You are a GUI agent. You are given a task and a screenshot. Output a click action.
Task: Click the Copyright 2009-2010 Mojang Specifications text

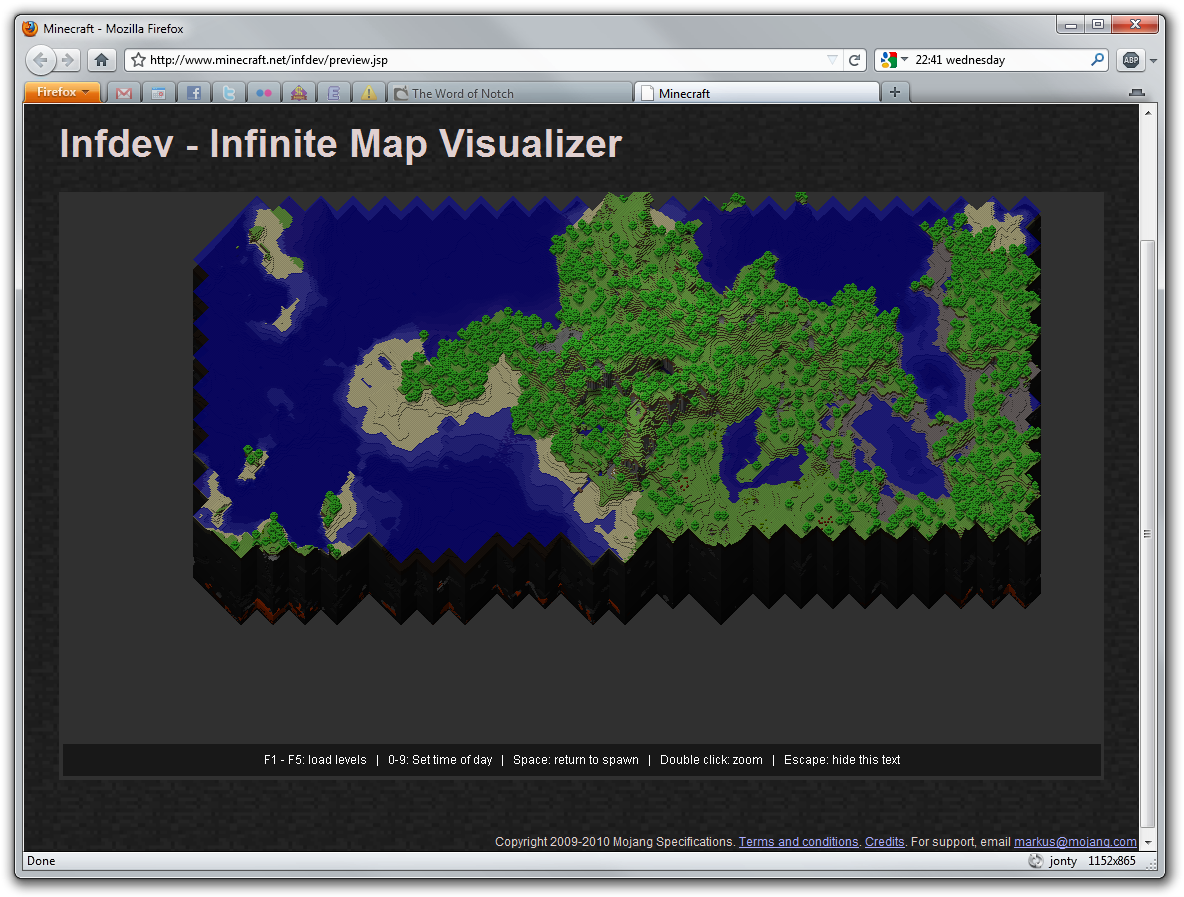tap(615, 842)
